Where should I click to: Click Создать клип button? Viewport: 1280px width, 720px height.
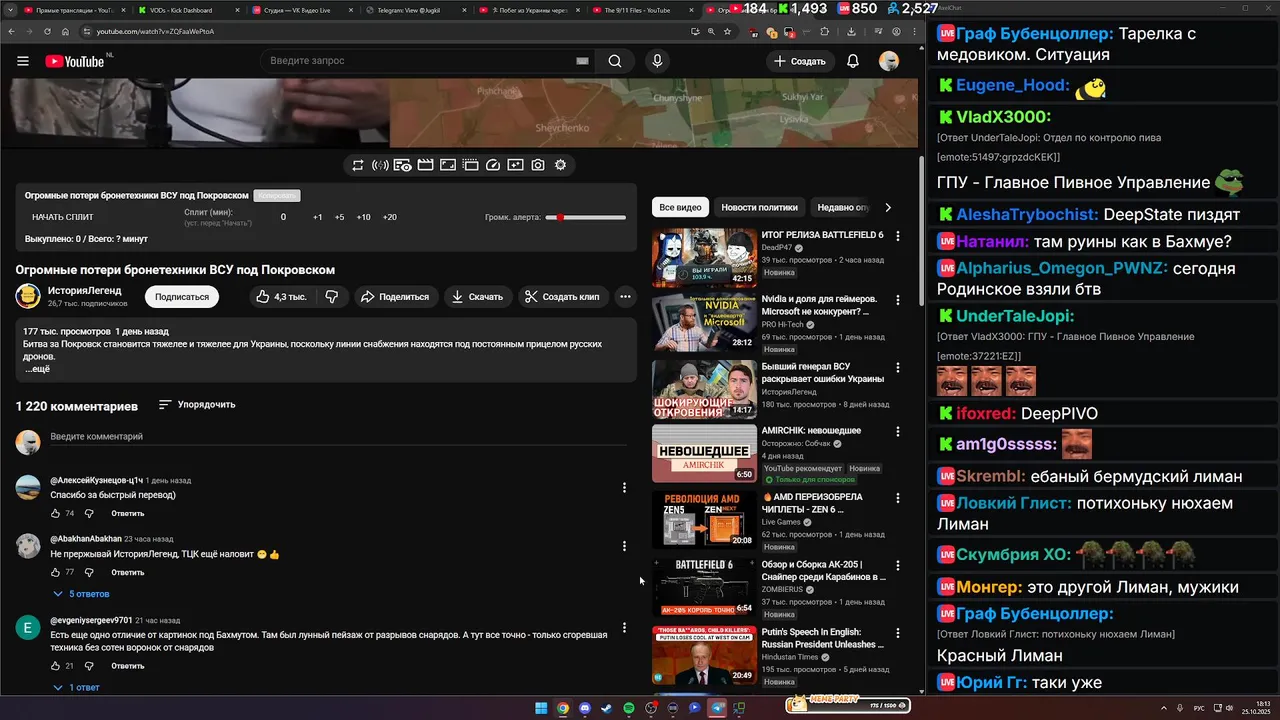click(563, 297)
